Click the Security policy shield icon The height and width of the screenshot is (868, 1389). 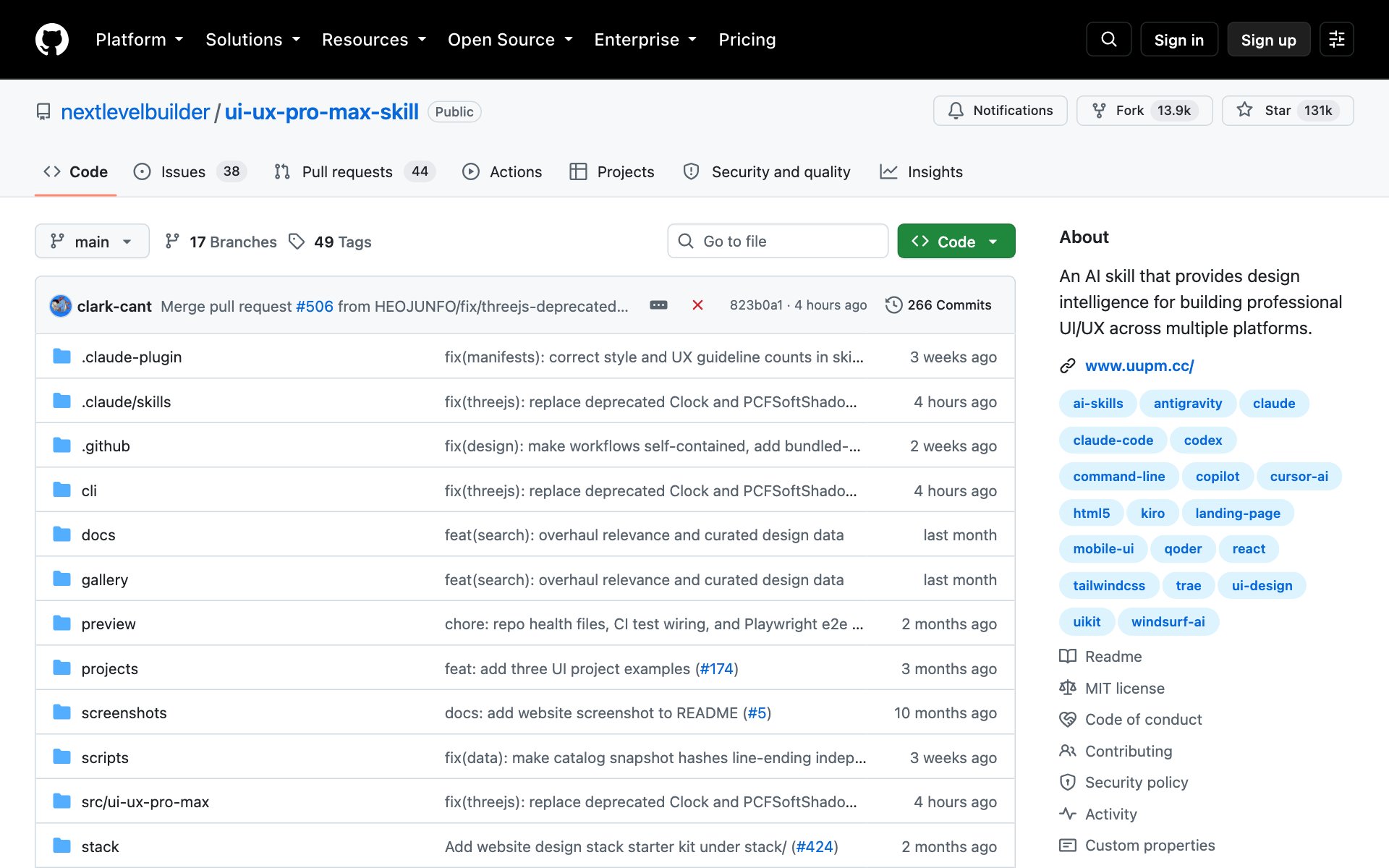coord(1068,782)
